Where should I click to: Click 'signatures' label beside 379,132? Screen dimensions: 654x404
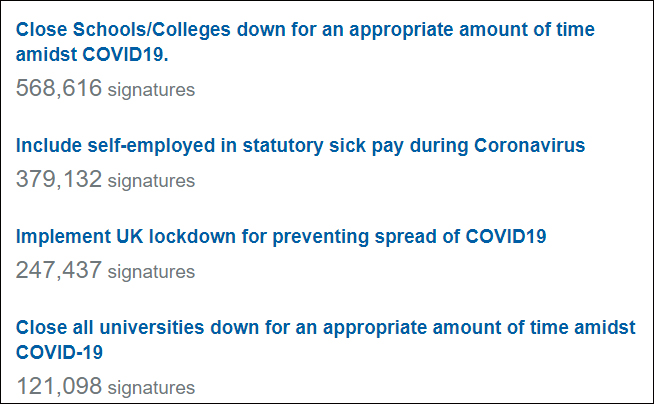coord(151,181)
